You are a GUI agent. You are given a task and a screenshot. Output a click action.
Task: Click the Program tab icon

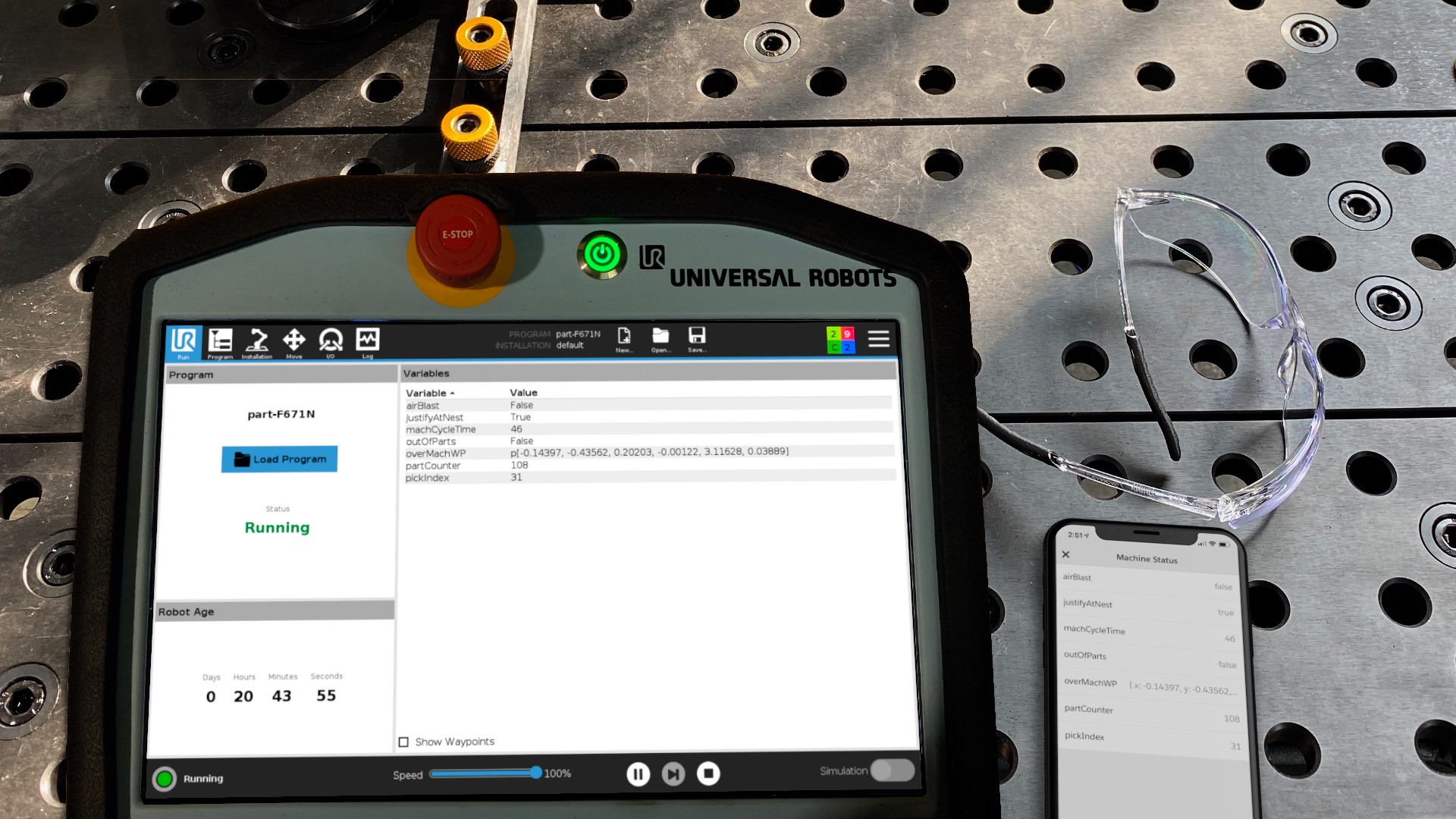220,340
